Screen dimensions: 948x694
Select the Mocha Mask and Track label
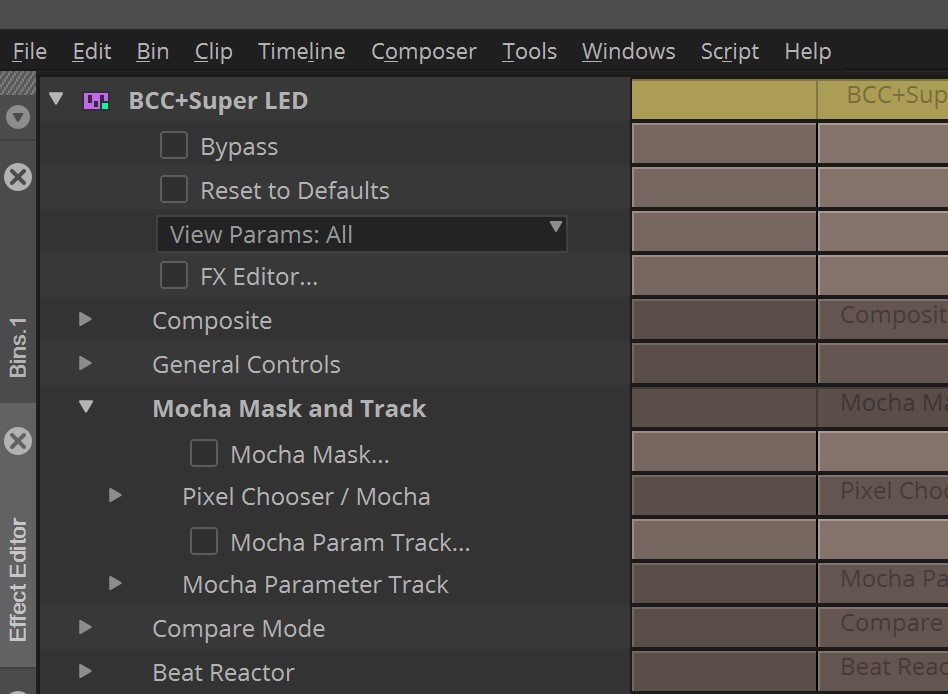pyautogui.click(x=289, y=409)
